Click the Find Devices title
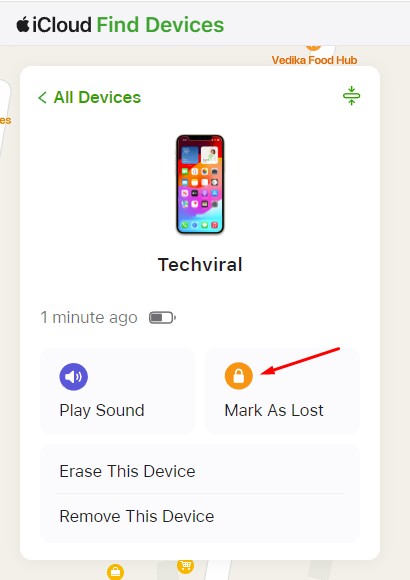This screenshot has width=410, height=580. coord(160,25)
